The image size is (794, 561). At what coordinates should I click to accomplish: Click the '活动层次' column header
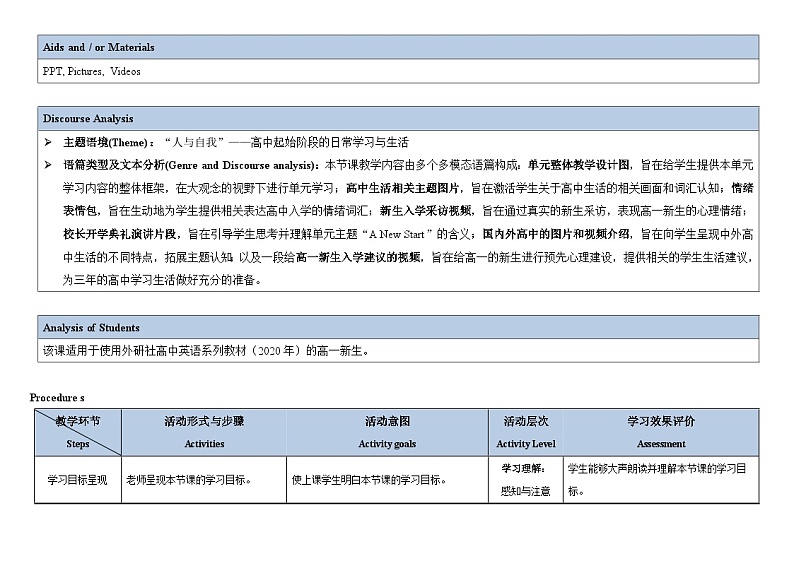click(x=526, y=421)
